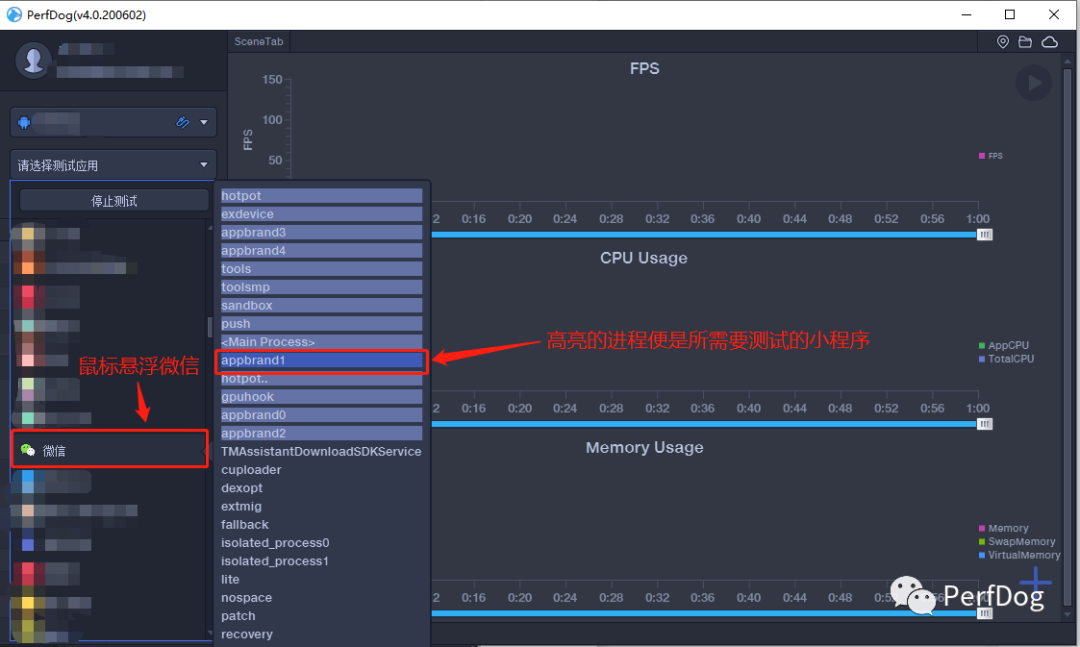Toggle the TotalCPU legend entry

[1006, 359]
